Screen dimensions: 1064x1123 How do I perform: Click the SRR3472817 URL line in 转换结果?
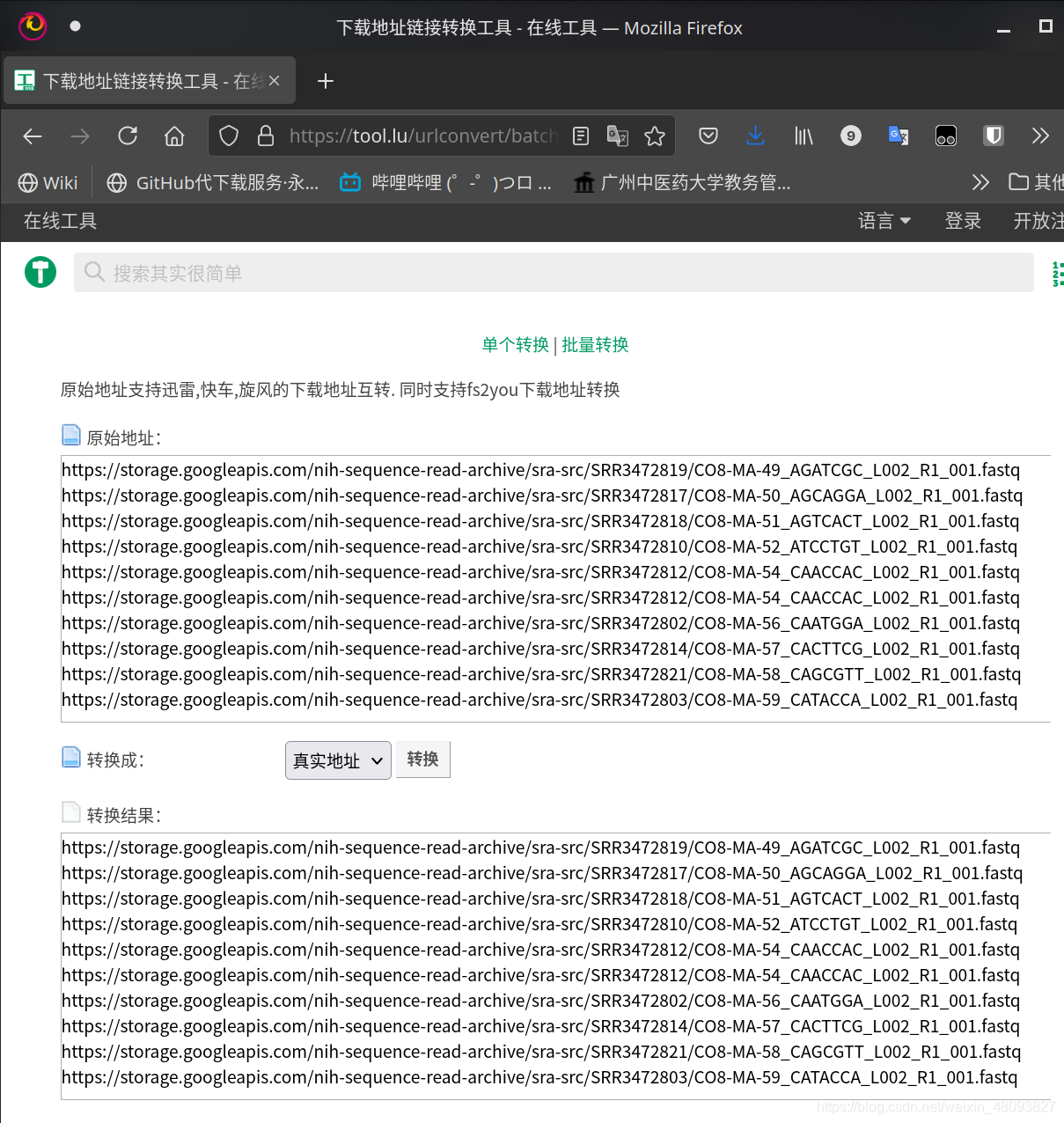(542, 873)
